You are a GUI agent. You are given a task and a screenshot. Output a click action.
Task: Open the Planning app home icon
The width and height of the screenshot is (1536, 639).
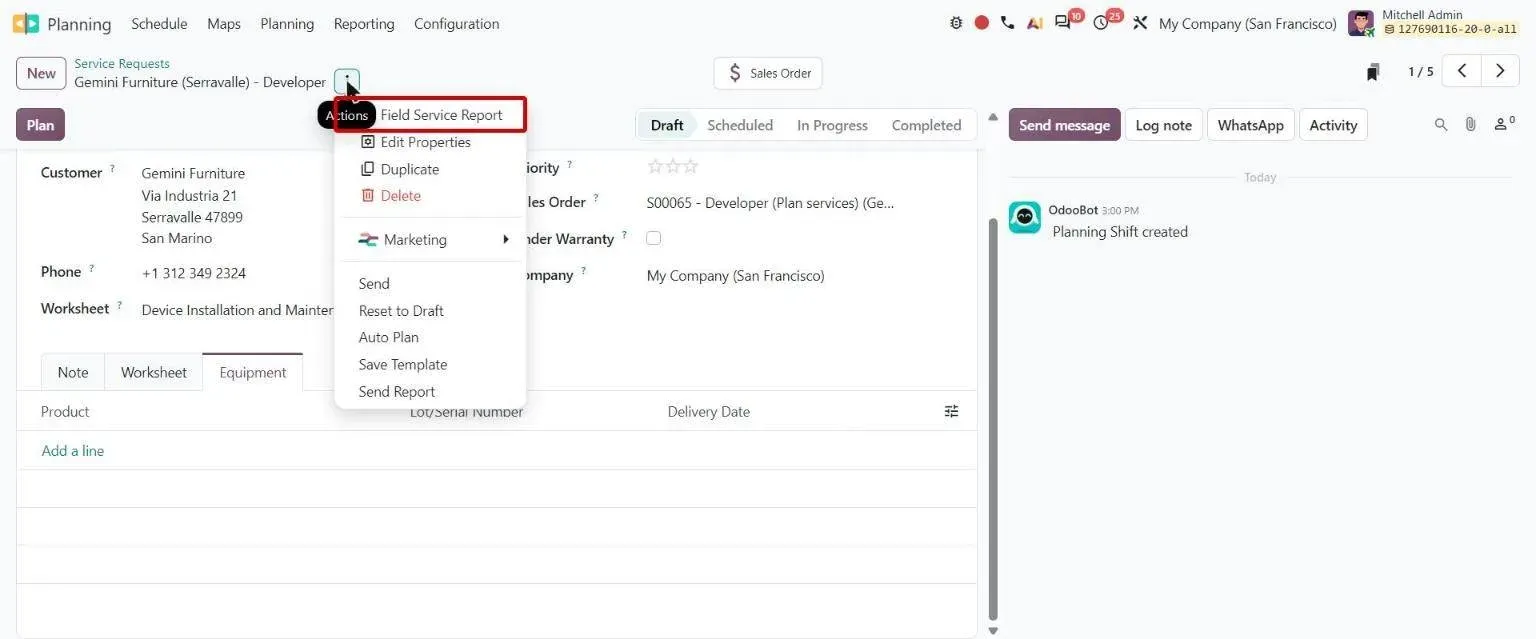(26, 23)
